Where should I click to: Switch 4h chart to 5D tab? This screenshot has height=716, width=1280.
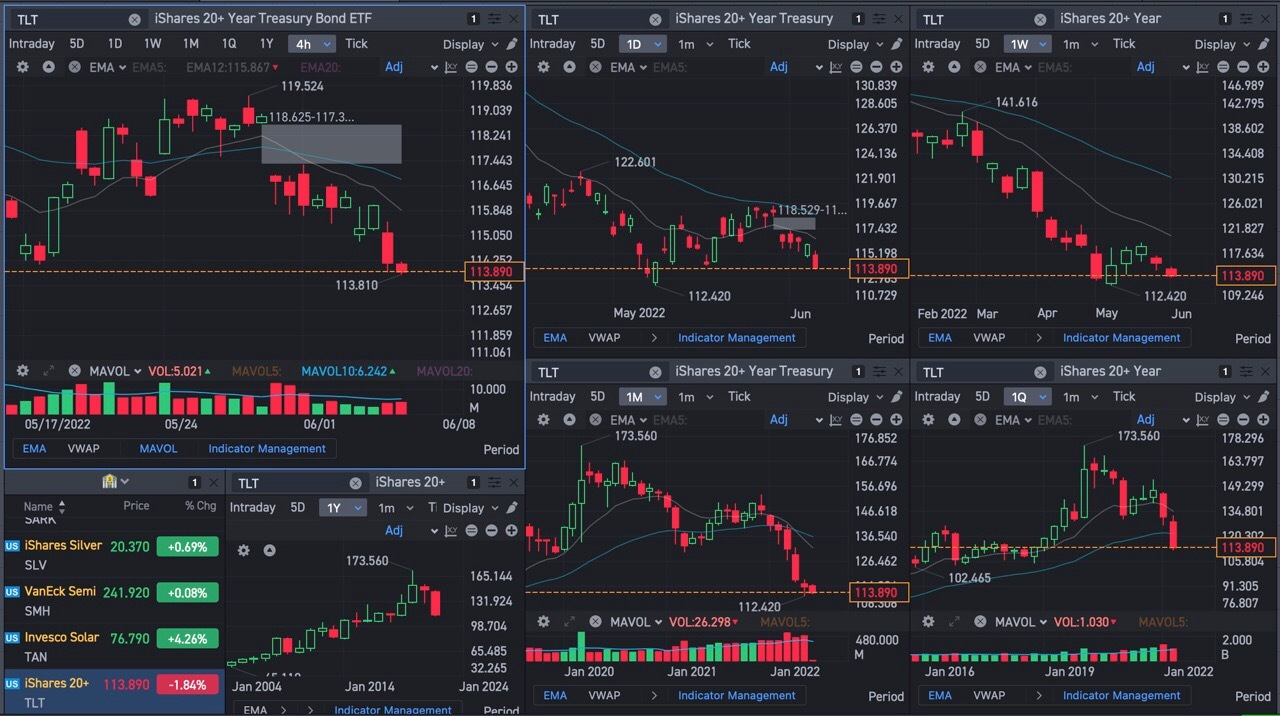point(77,44)
